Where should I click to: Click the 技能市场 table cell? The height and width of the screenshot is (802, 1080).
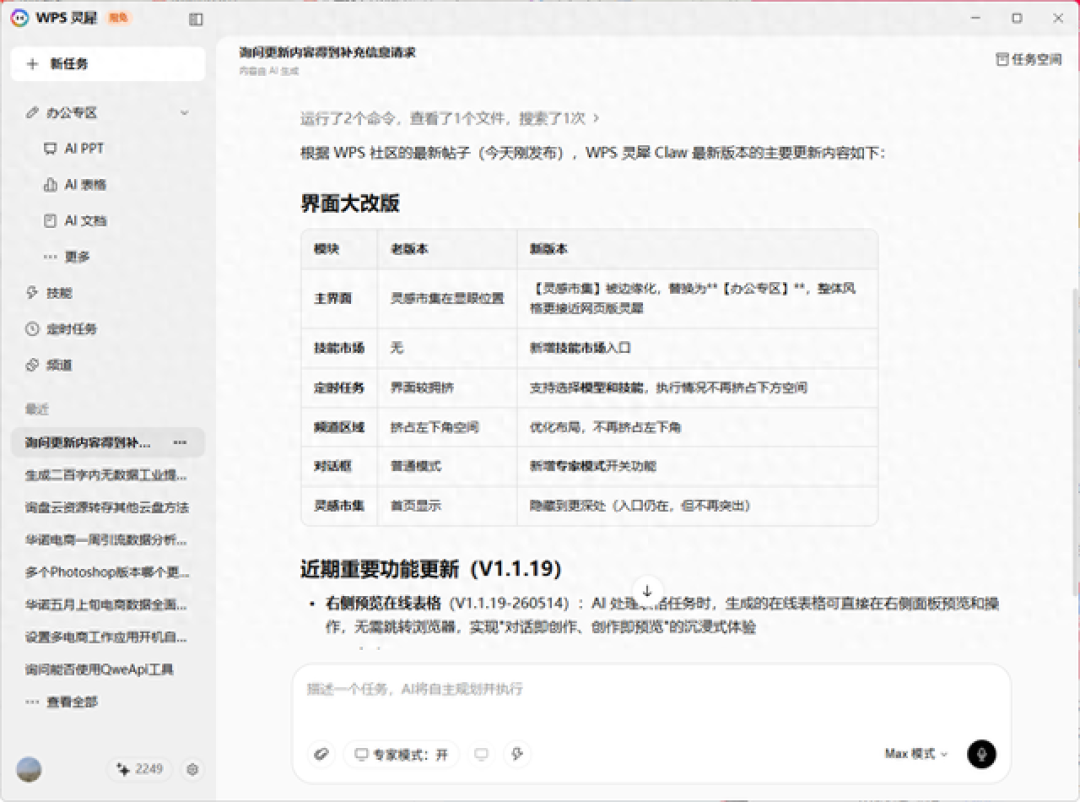coord(339,348)
